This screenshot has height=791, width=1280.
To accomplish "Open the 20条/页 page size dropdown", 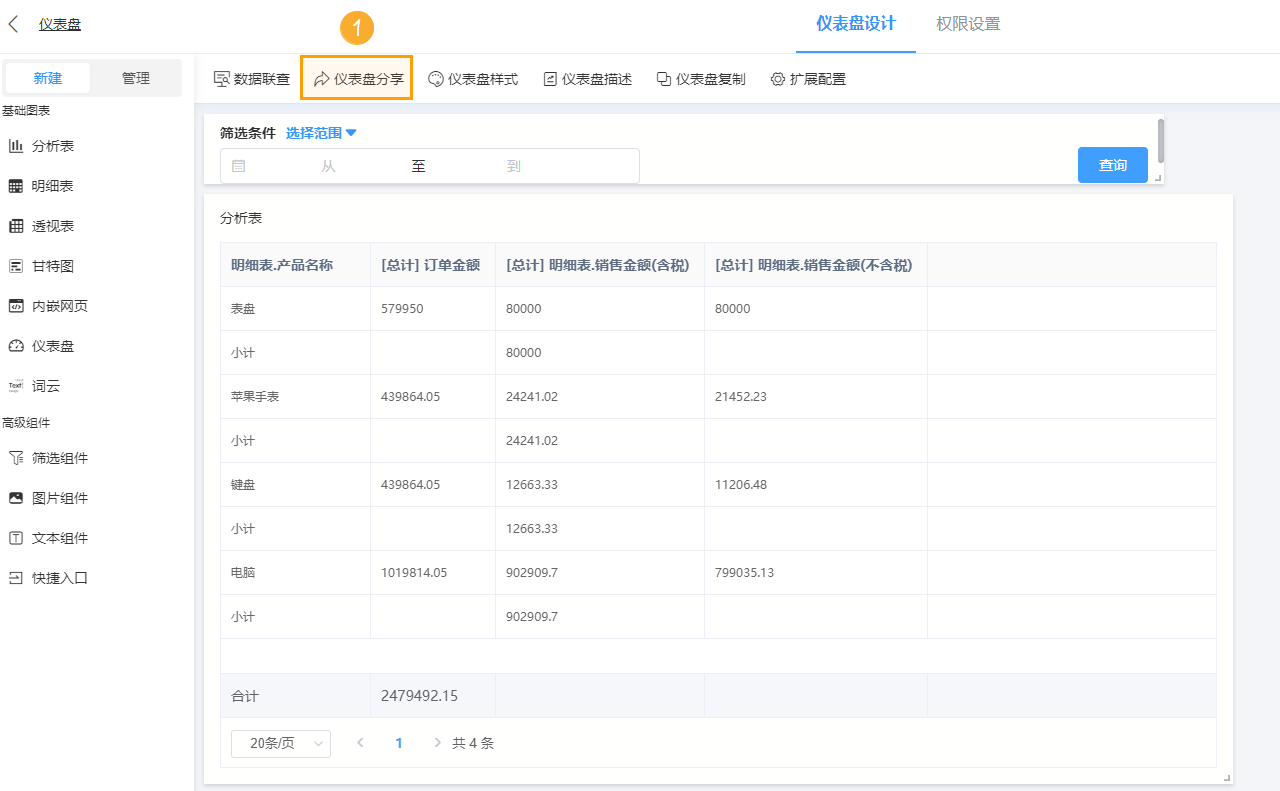I will coord(280,743).
